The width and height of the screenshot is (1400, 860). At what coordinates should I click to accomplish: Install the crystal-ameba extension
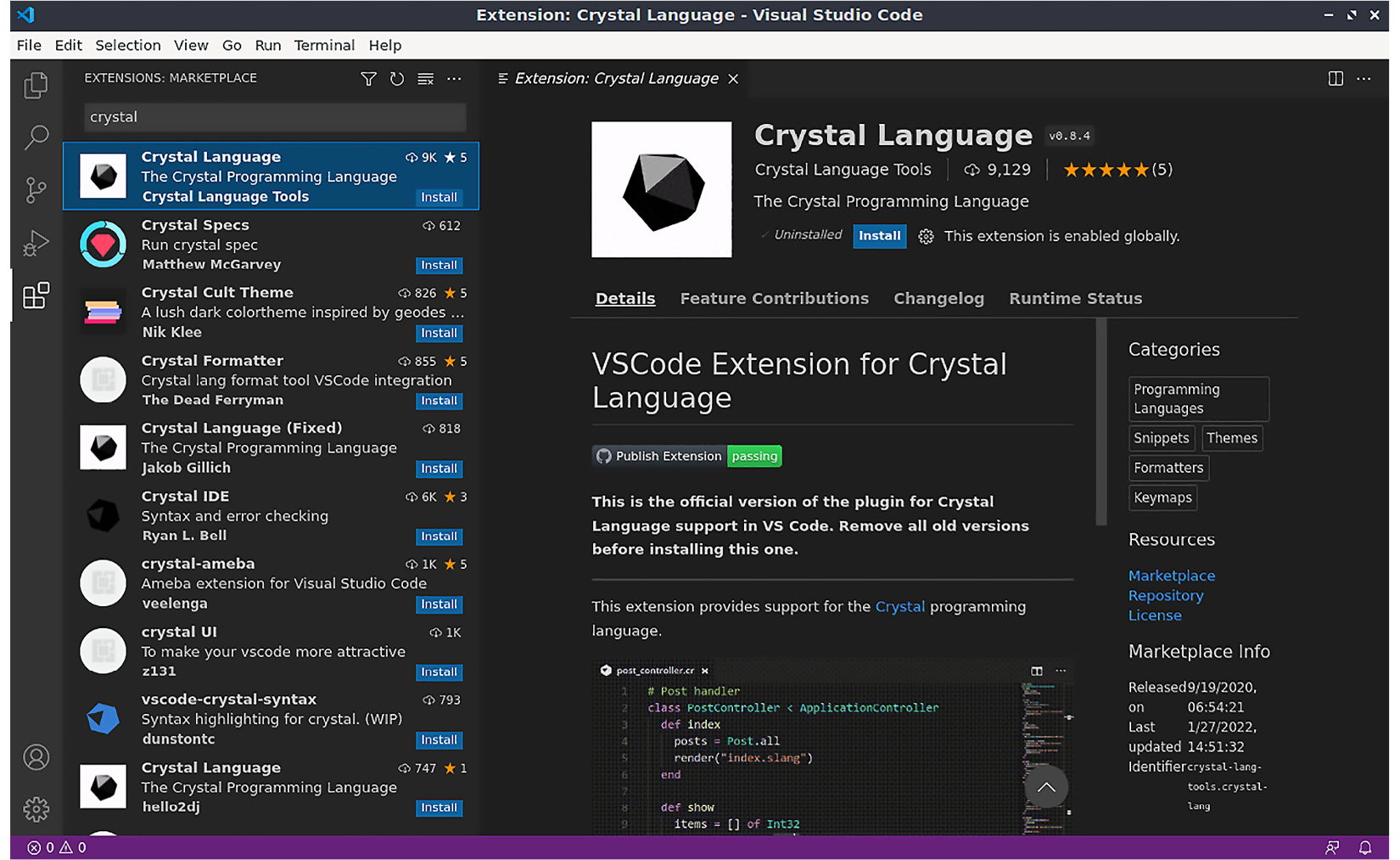[439, 604]
